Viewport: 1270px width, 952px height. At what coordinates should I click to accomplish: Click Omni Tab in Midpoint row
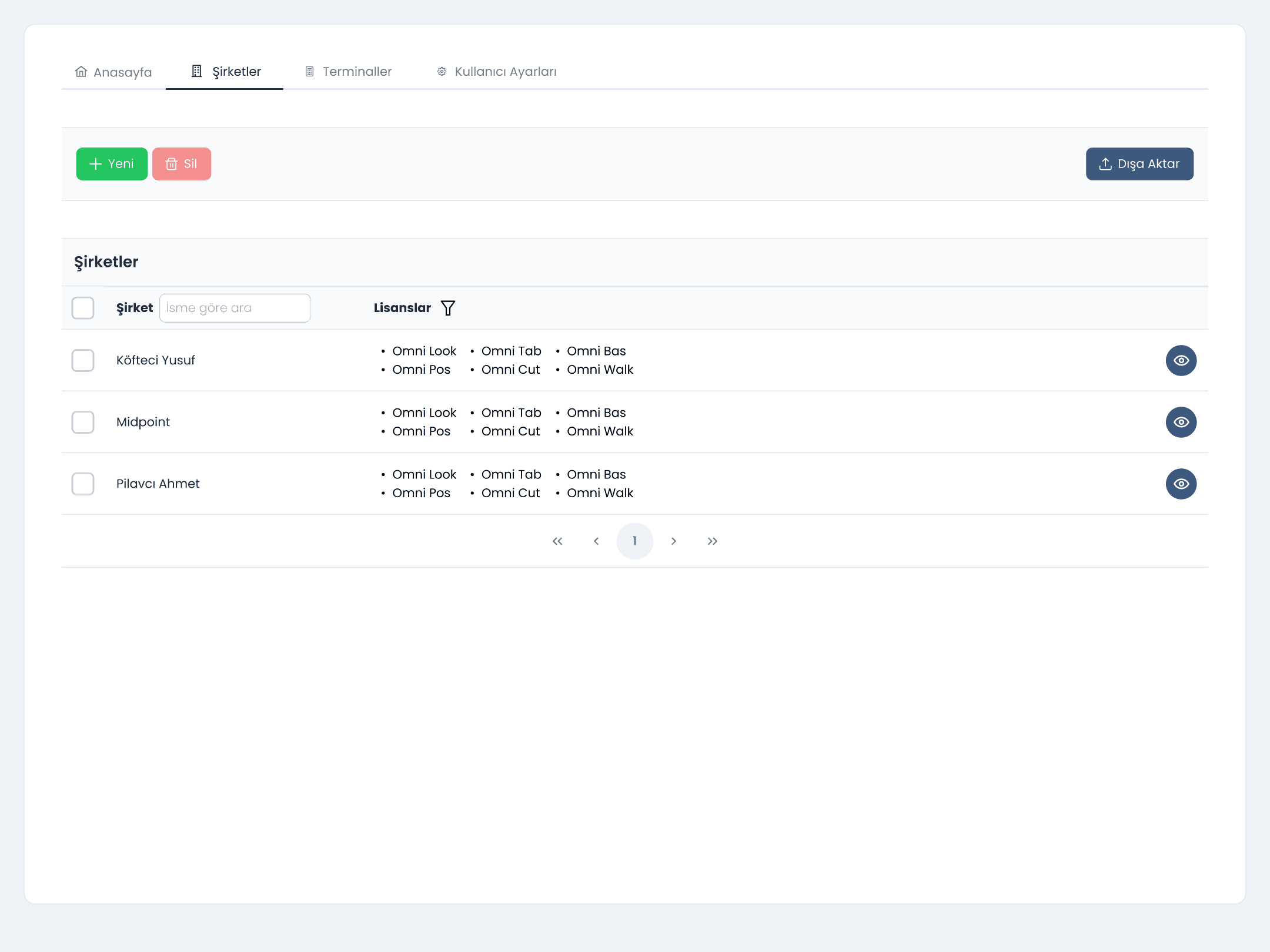point(512,413)
